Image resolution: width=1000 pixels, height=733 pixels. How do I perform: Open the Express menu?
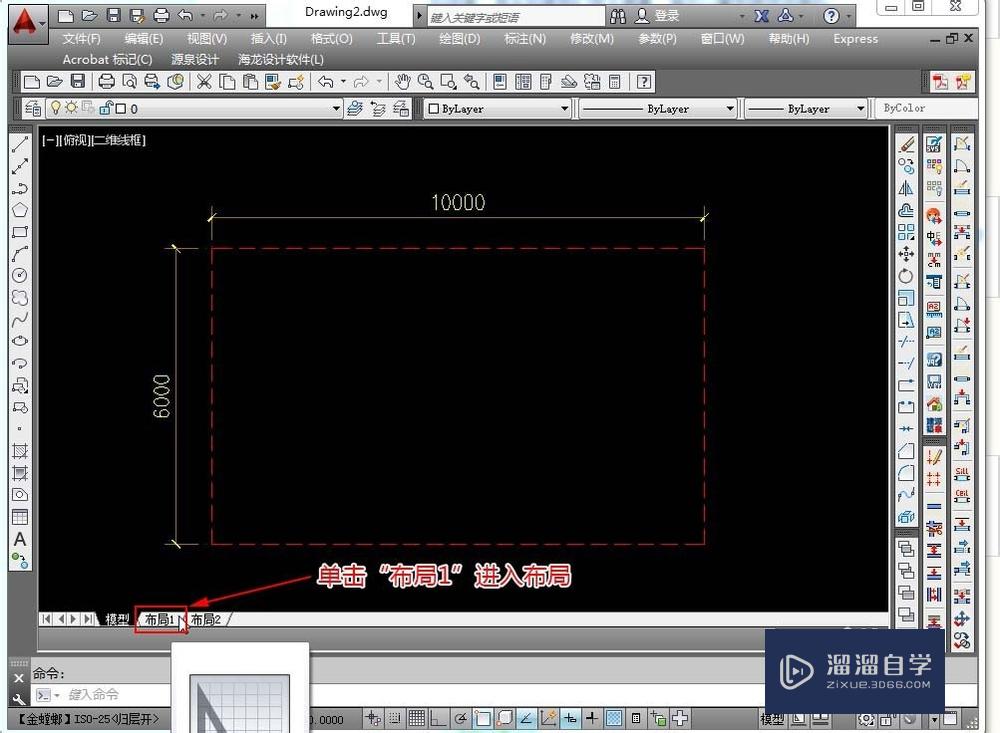[x=855, y=39]
